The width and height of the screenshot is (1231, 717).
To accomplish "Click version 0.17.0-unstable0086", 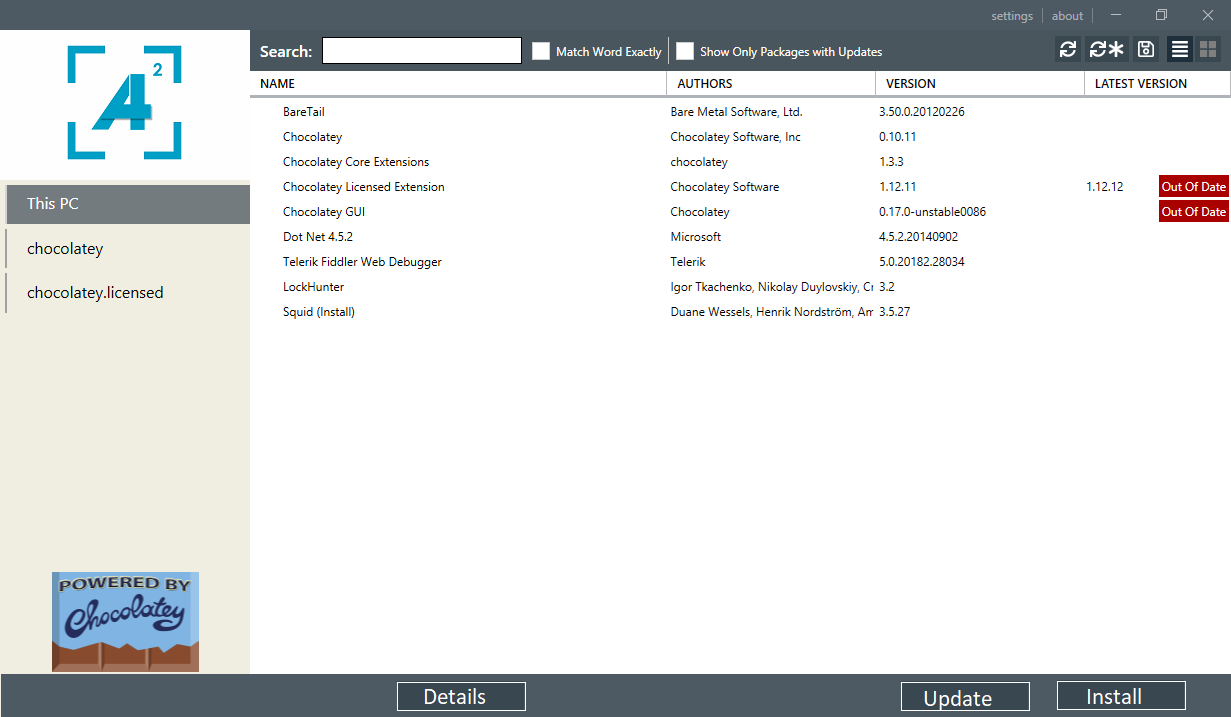I will [x=933, y=212].
